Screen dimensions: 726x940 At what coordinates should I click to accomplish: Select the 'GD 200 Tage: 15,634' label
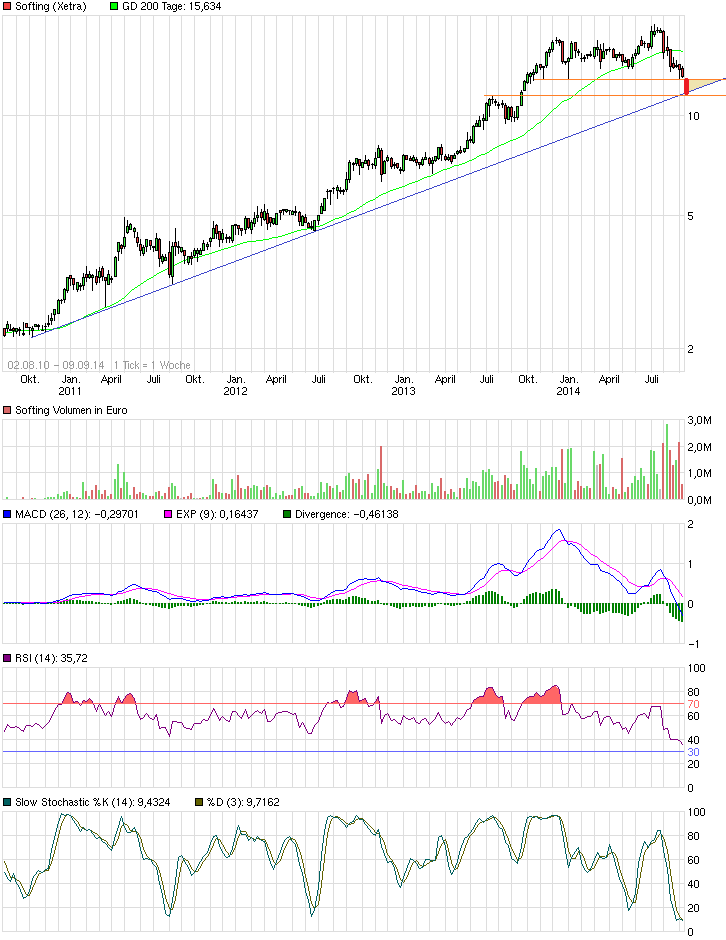(171, 7)
